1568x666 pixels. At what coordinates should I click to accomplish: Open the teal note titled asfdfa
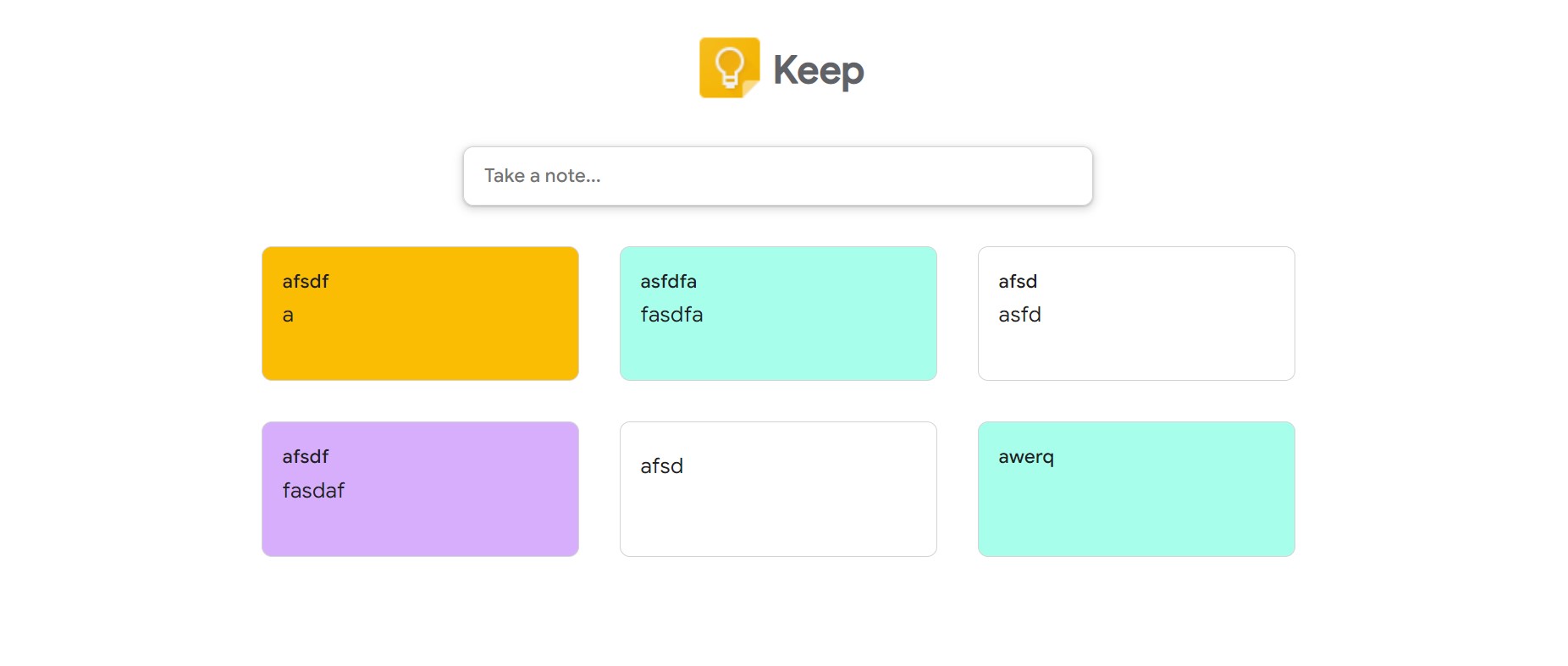(x=778, y=313)
